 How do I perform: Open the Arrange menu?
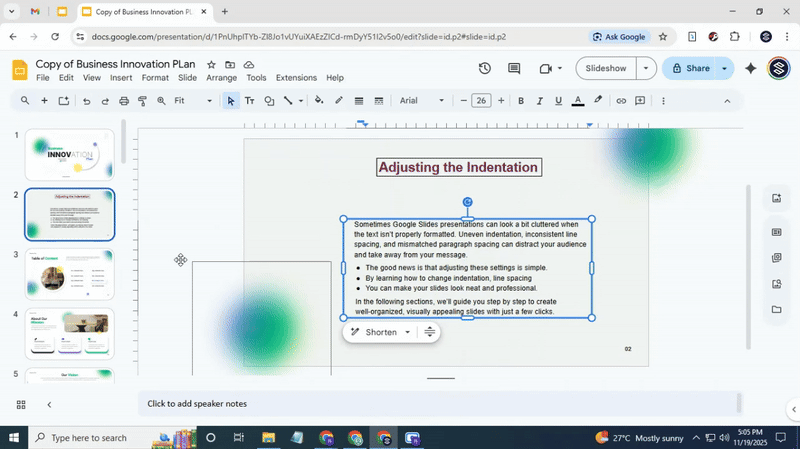click(221, 78)
